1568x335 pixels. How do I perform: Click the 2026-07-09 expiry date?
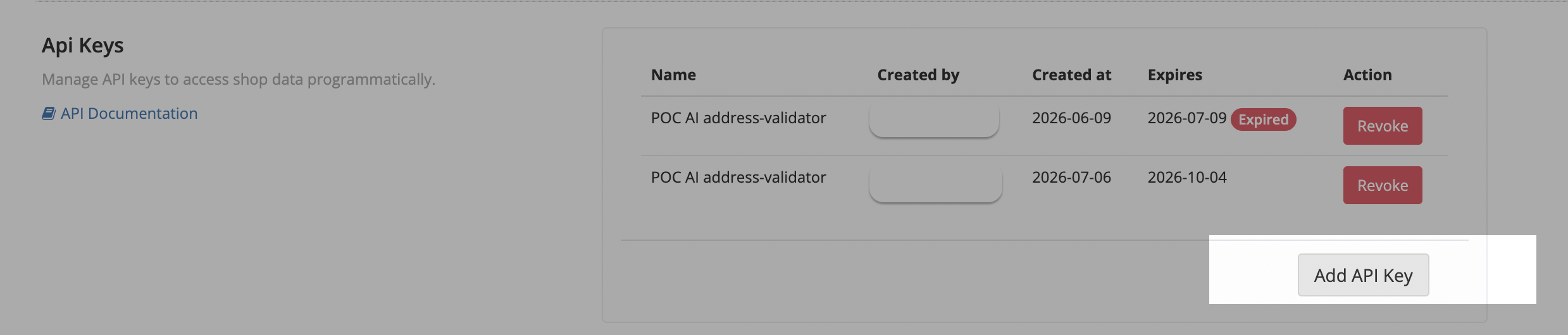1187,118
